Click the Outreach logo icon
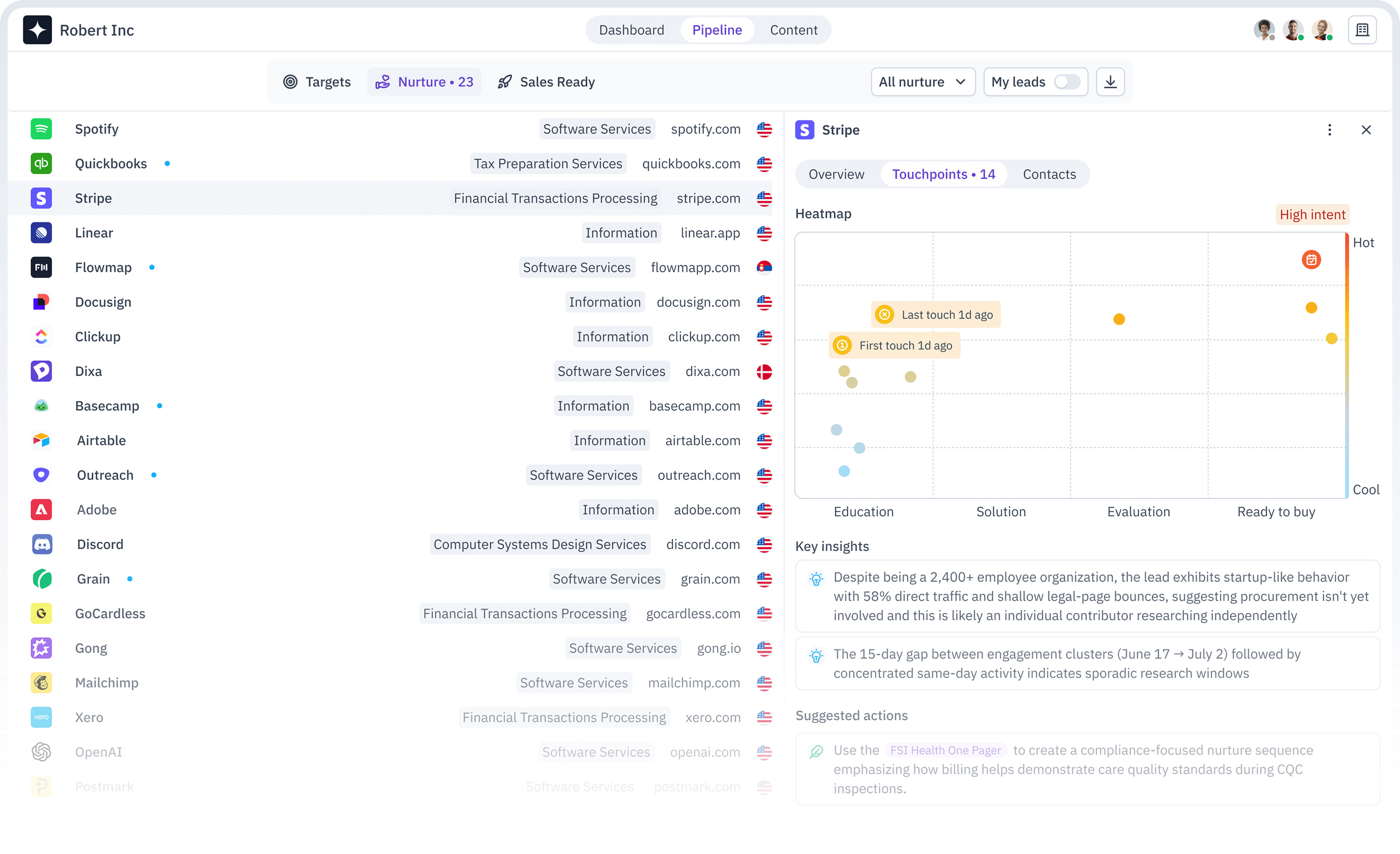 tap(41, 475)
